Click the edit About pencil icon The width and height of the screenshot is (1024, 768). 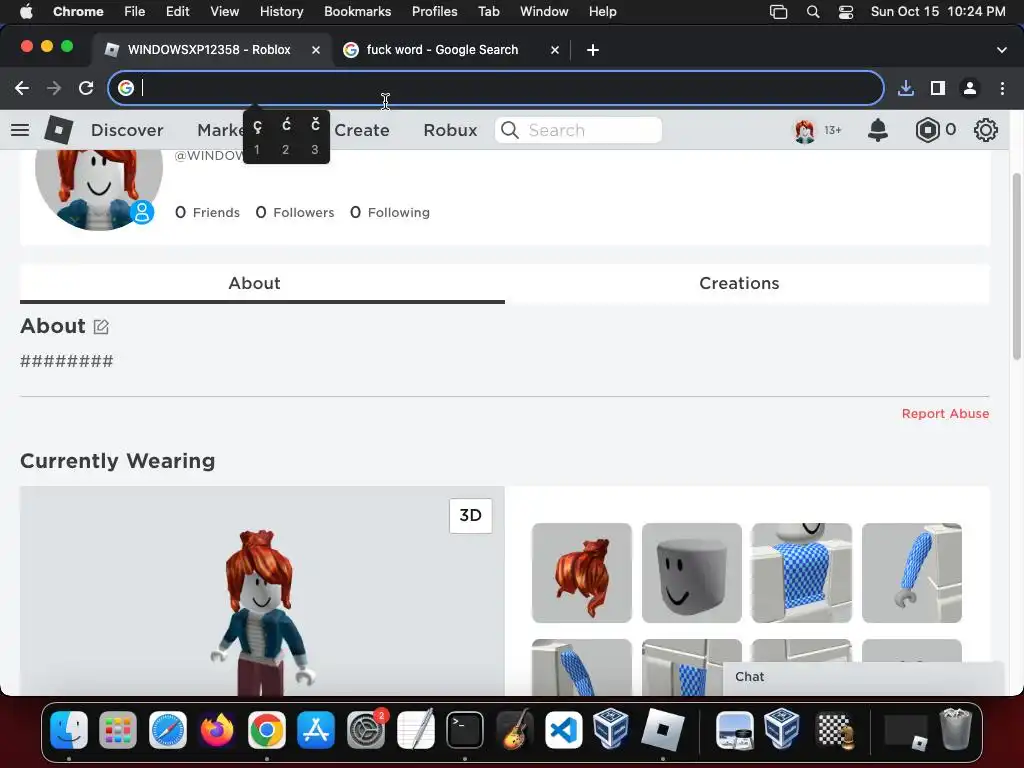[101, 327]
